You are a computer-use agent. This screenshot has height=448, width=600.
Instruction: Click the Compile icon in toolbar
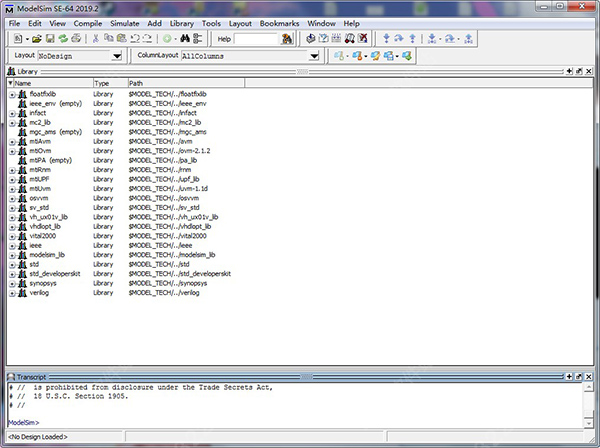[311, 38]
